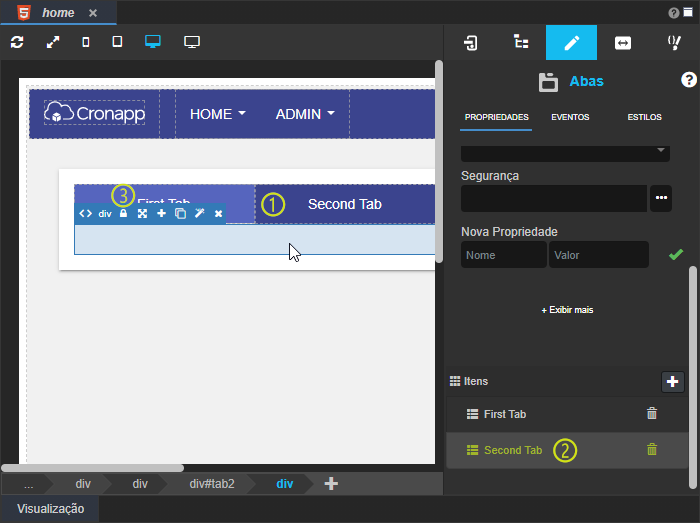Screen dimensions: 700x523
Task: Switch to the ESTILOS tab
Action: coord(644,117)
